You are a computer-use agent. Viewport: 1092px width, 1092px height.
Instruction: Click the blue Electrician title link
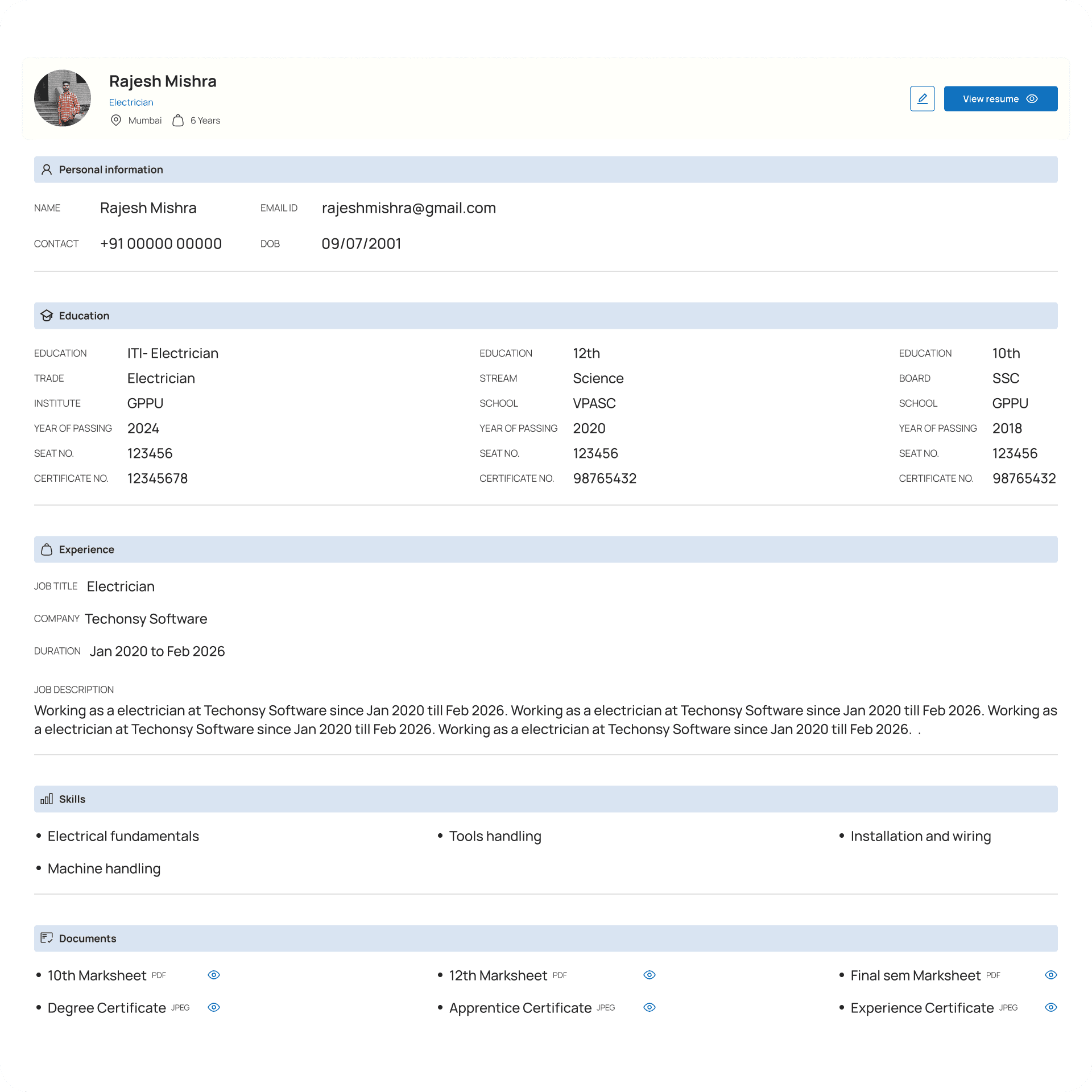pos(131,102)
